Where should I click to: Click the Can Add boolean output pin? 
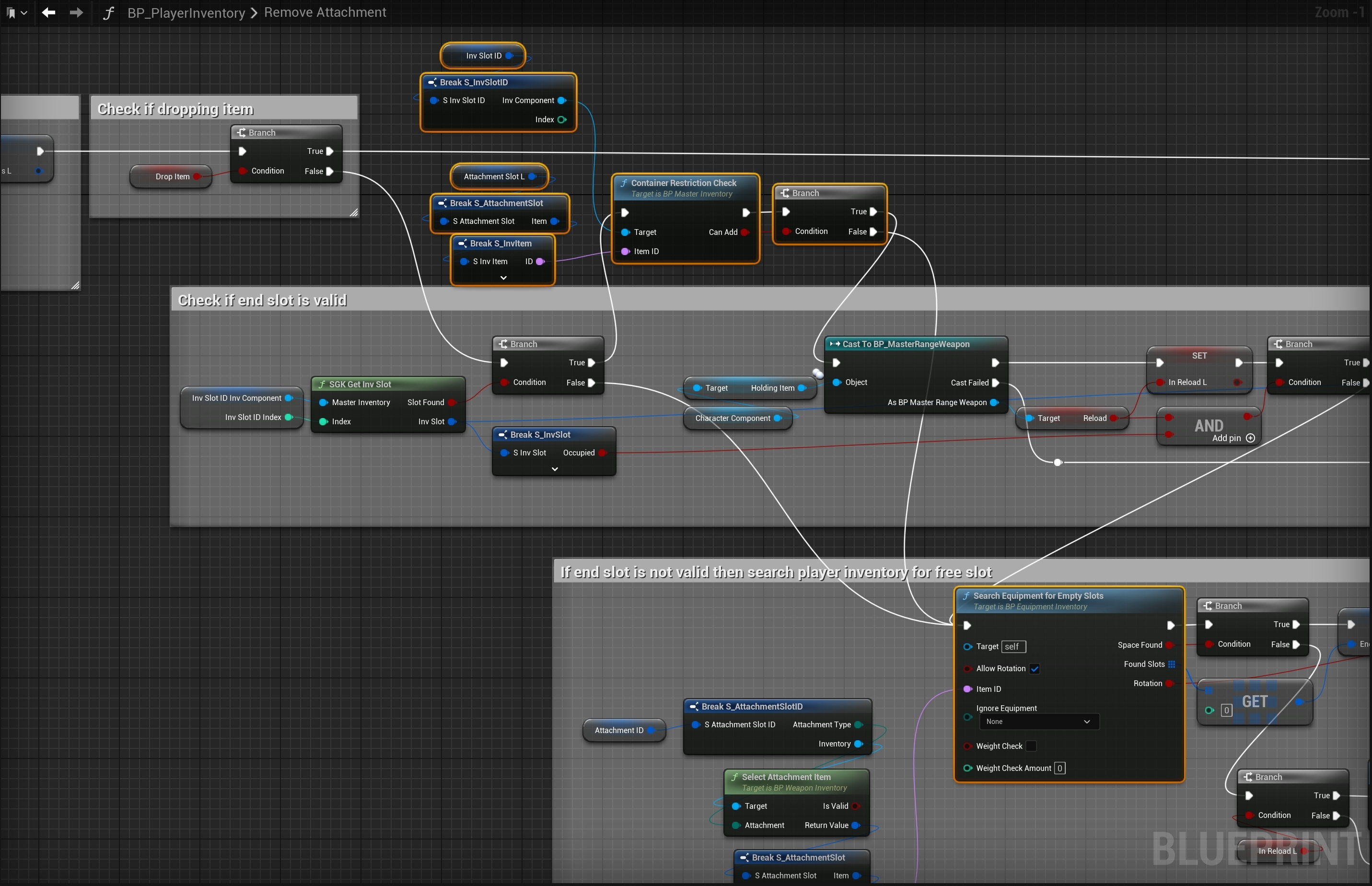[x=744, y=233]
